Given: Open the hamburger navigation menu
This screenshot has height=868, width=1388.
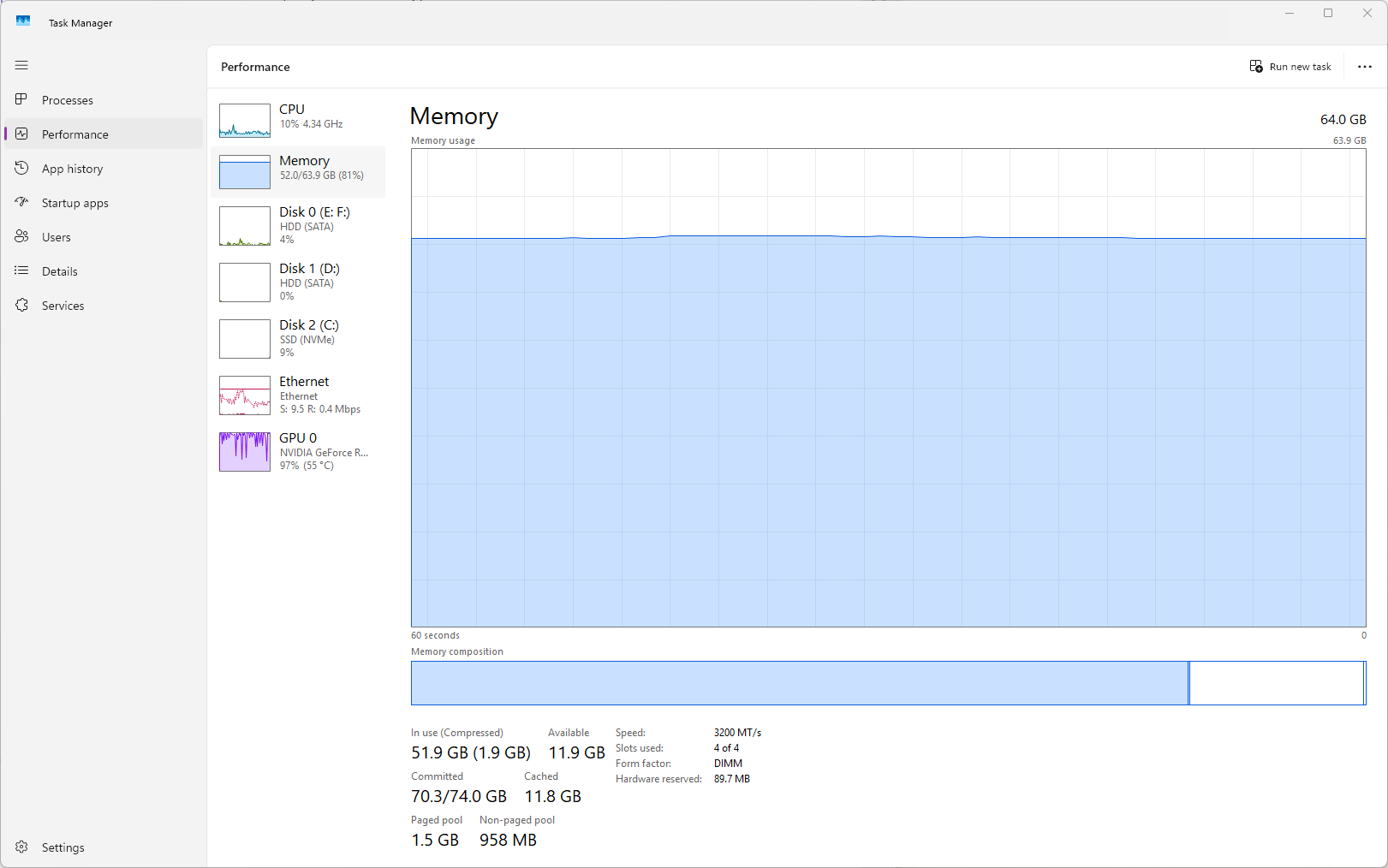Looking at the screenshot, I should point(21,65).
